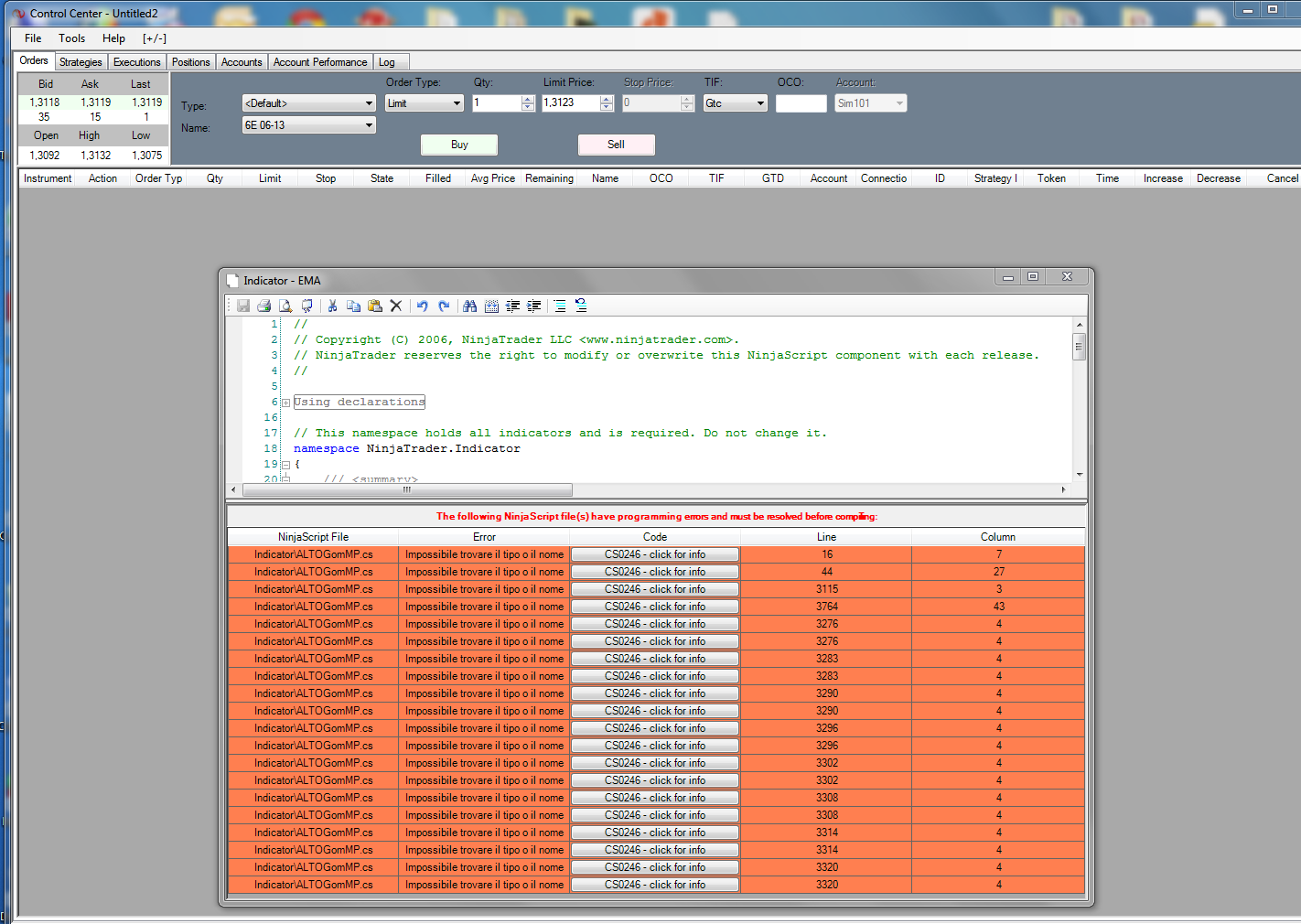Open the Order Type dropdown set to Limit

tap(425, 103)
